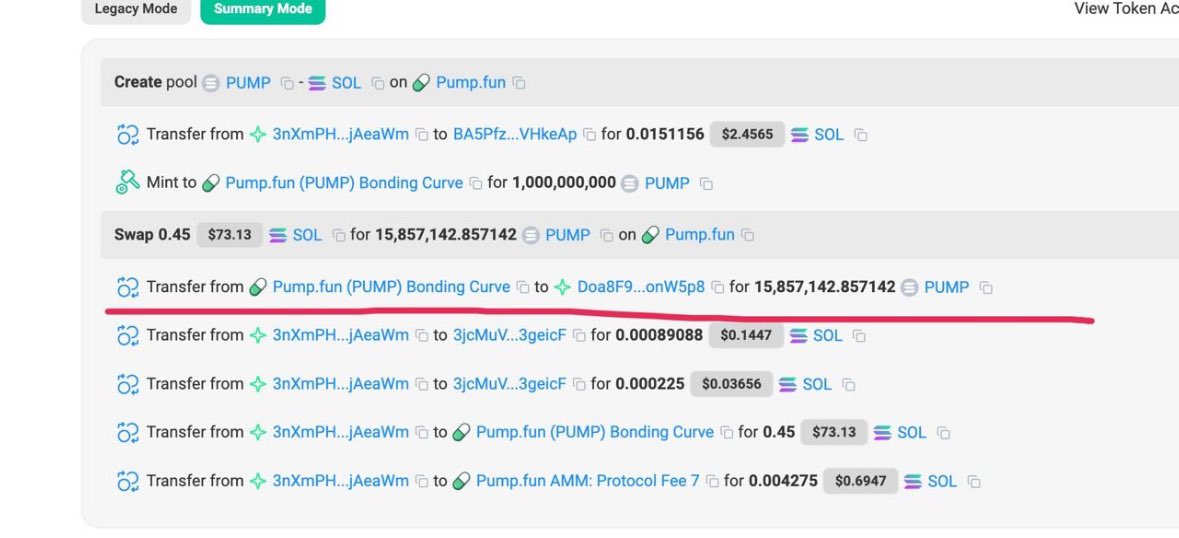Copy SOL token on the 0.000225 transfer row

click(849, 385)
